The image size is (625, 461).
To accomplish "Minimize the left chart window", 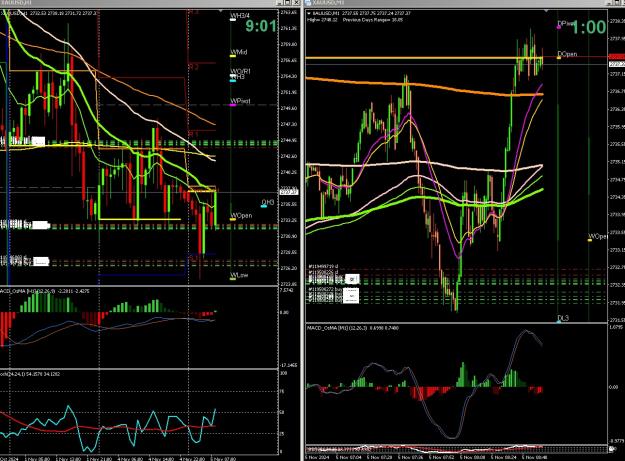I will coord(280,2).
